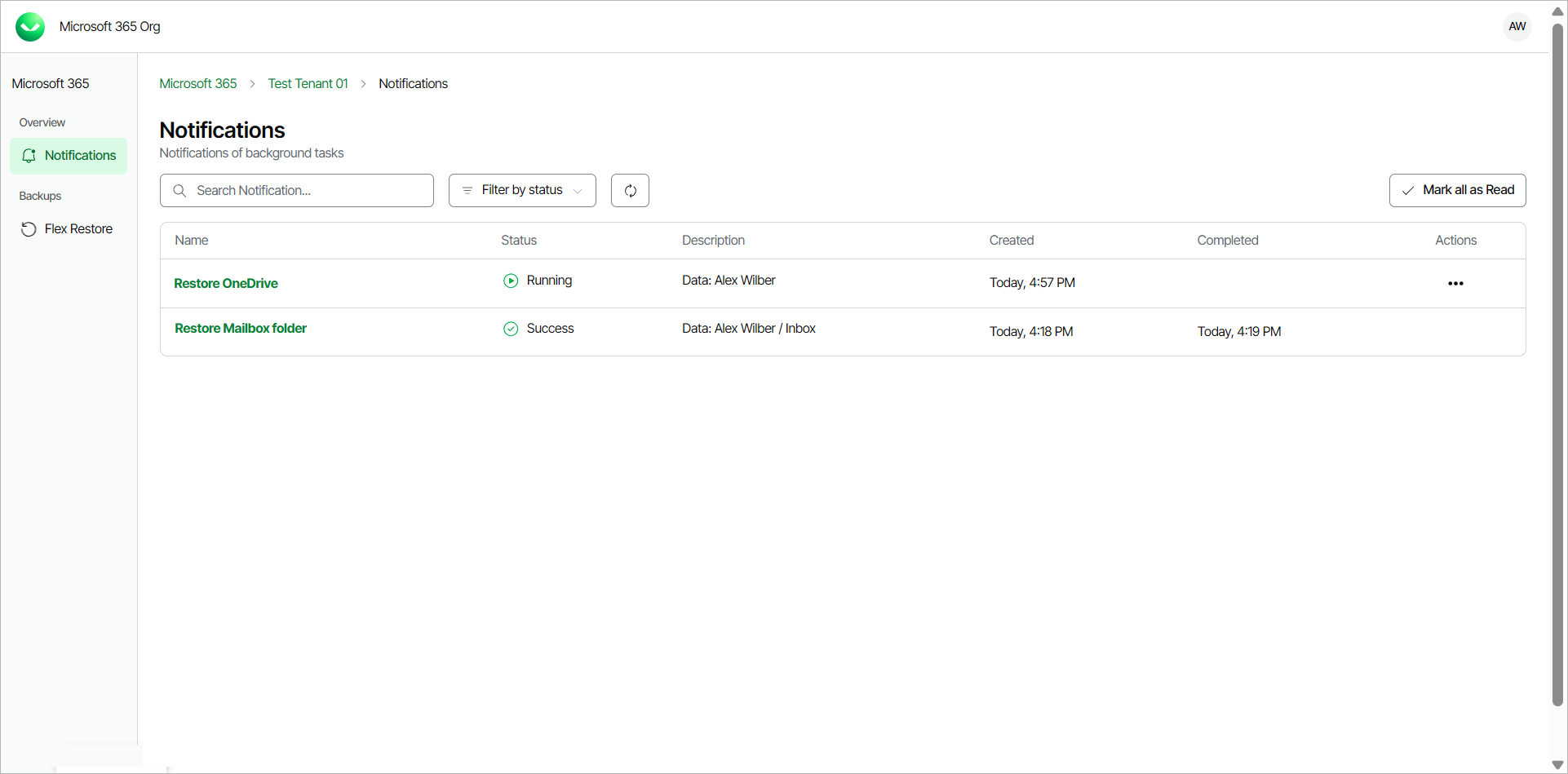Go to Microsoft 365 breadcrumb link
1568x774 pixels.
click(x=198, y=83)
